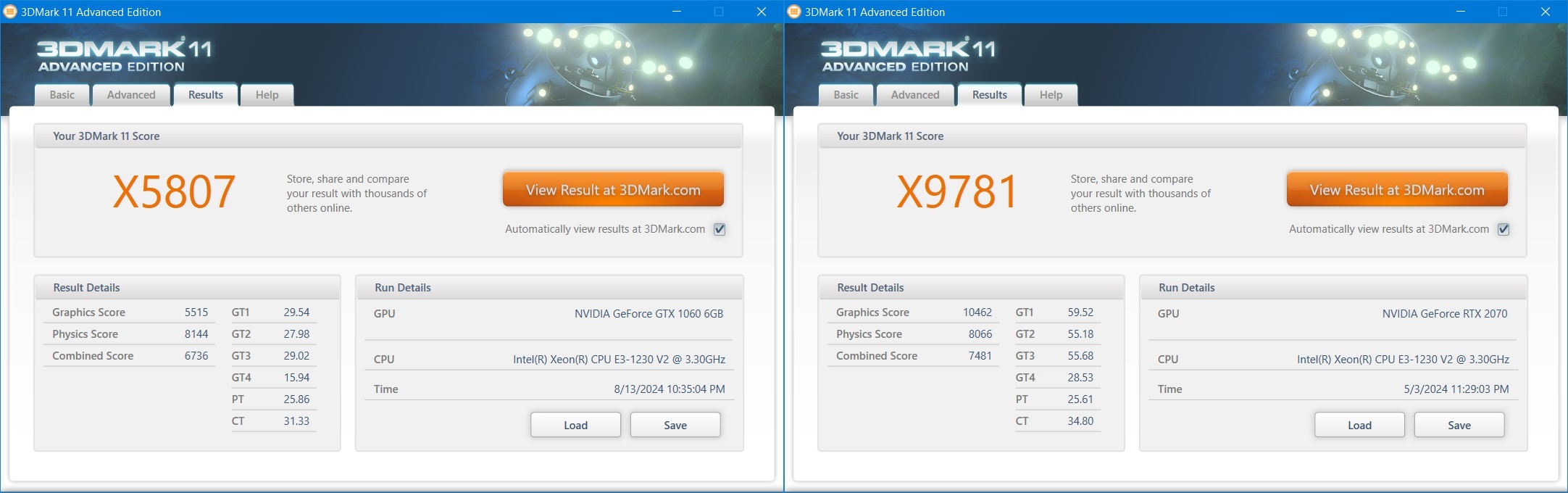The height and width of the screenshot is (493, 1568).
Task: Click GT2 value 55.18
Action: coord(1080,334)
